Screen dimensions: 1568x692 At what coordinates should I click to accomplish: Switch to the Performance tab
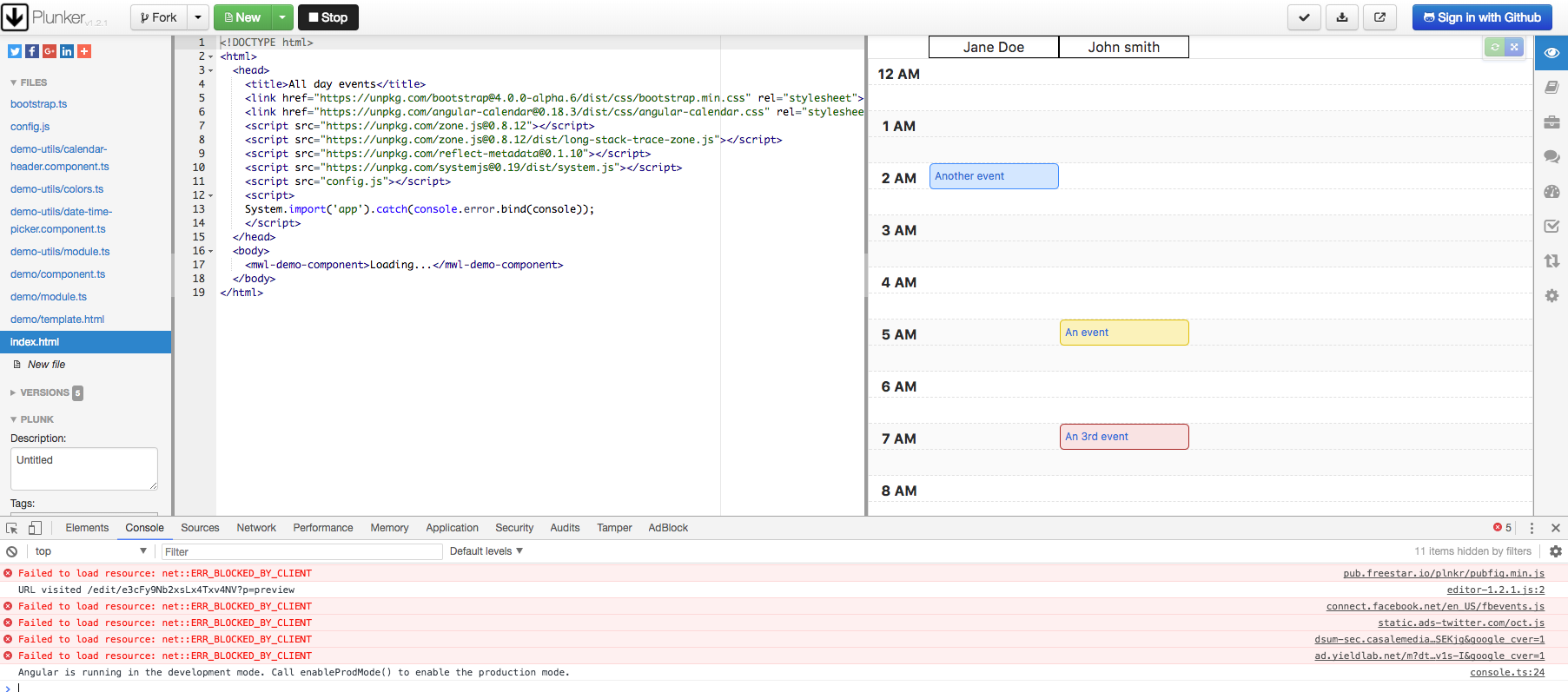click(323, 528)
